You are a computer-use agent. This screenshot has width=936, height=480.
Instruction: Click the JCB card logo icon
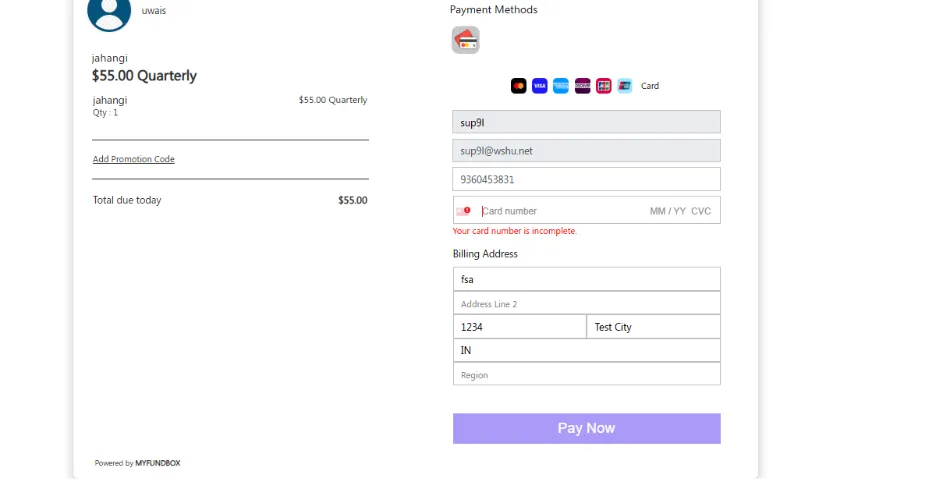pos(604,86)
